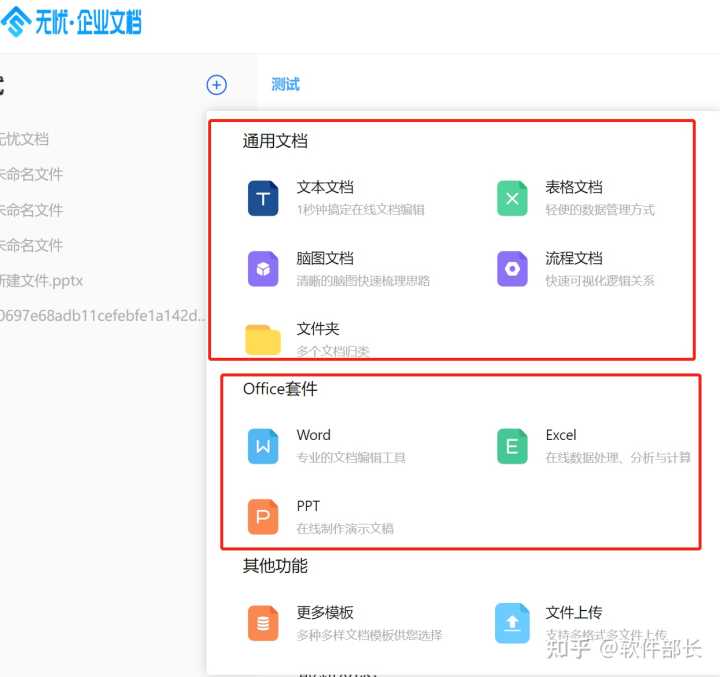The height and width of the screenshot is (677, 720).
Task: Click the 通用文档 section heading
Action: [x=276, y=141]
